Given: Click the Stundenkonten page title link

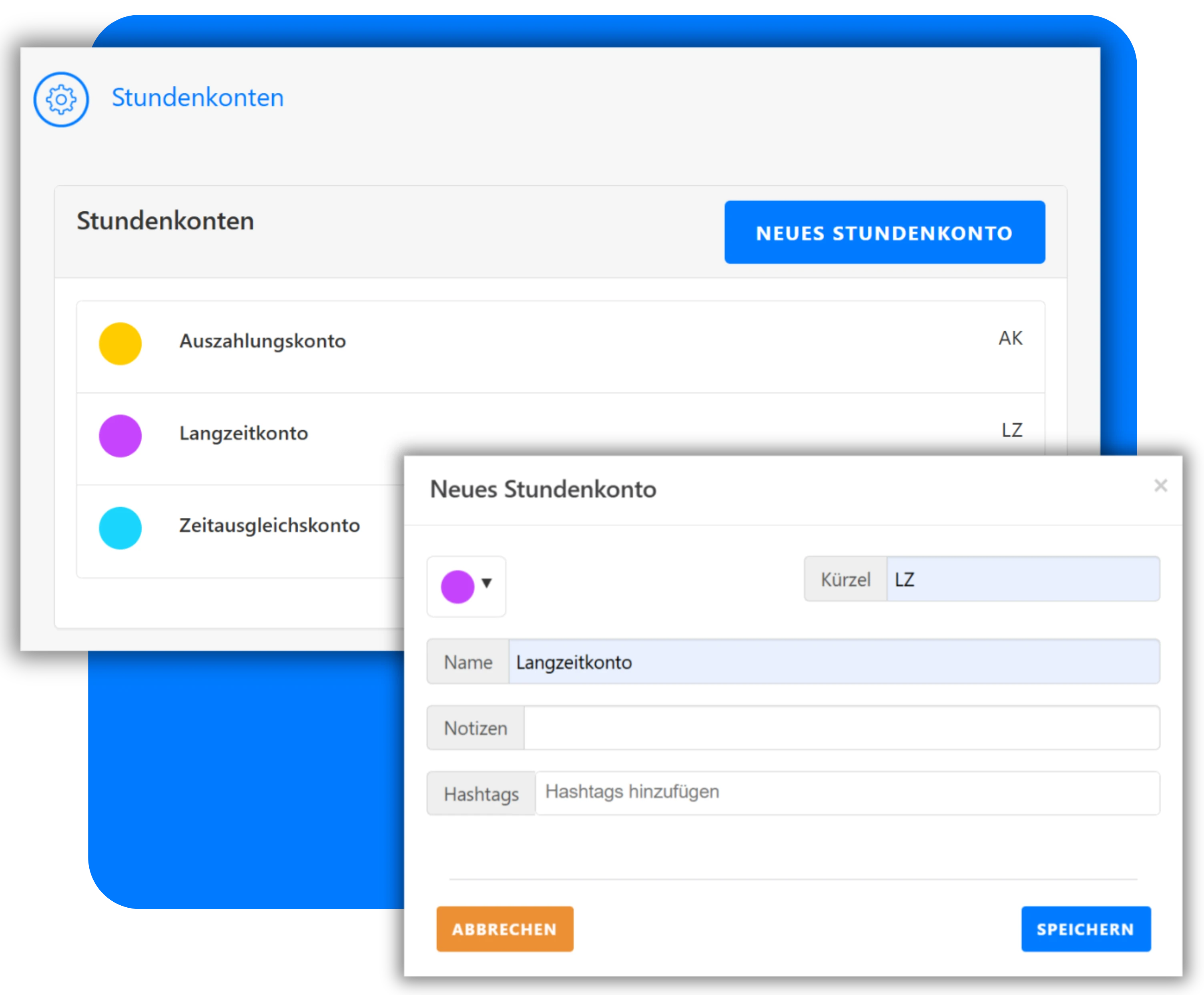Looking at the screenshot, I should coord(198,97).
